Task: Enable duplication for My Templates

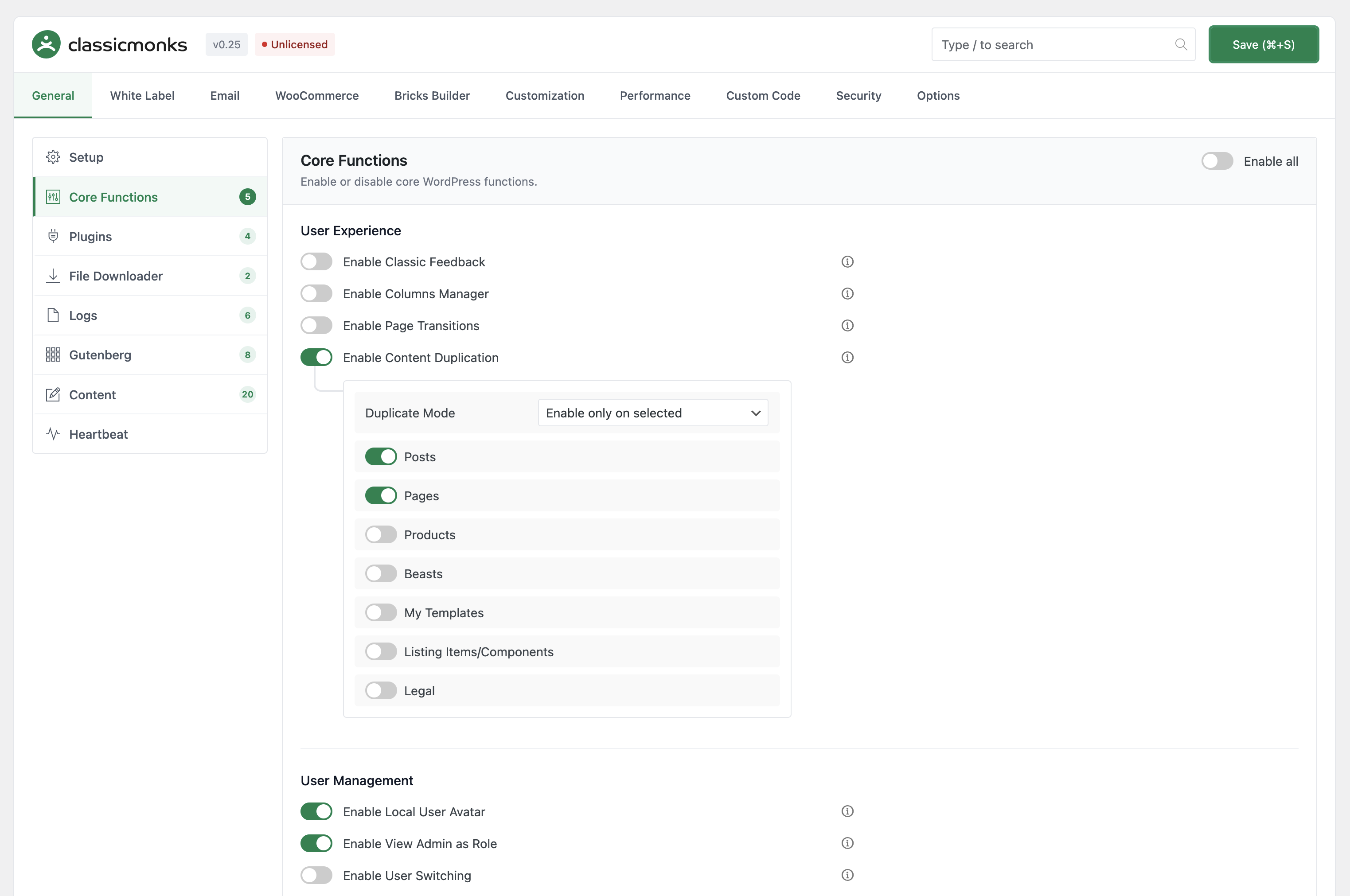Action: pyautogui.click(x=381, y=612)
